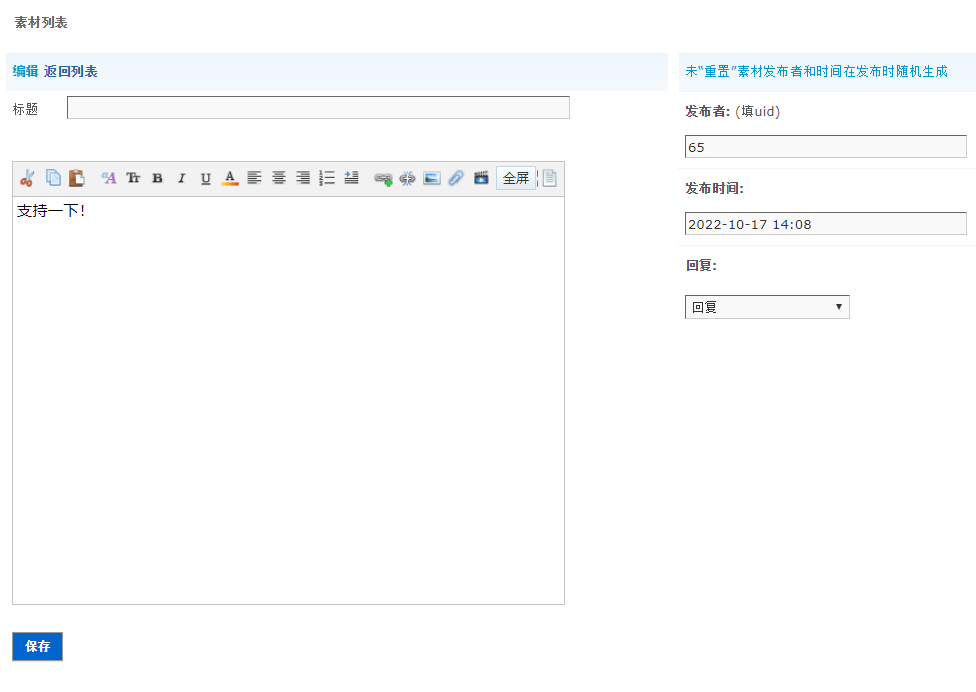
Task: Click the 支持一下! text in editor
Action: pyautogui.click(x=51, y=211)
